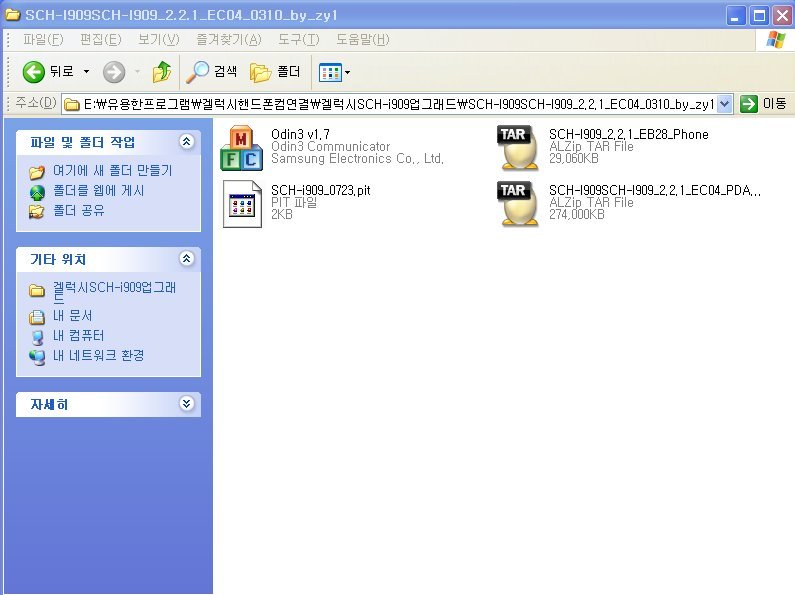Click the greyed Forward arrow icon

coord(114,72)
